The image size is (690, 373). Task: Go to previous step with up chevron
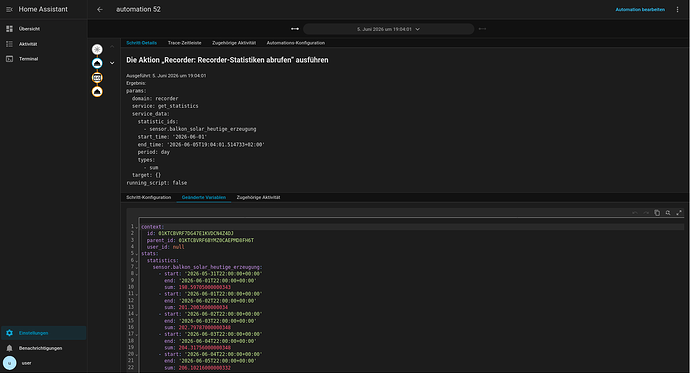click(112, 47)
